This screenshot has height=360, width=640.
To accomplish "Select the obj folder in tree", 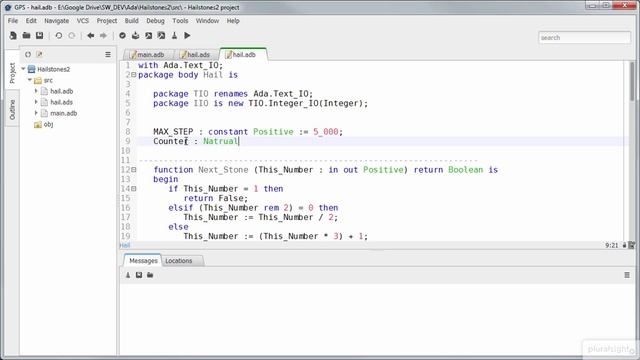I will pos(48,124).
